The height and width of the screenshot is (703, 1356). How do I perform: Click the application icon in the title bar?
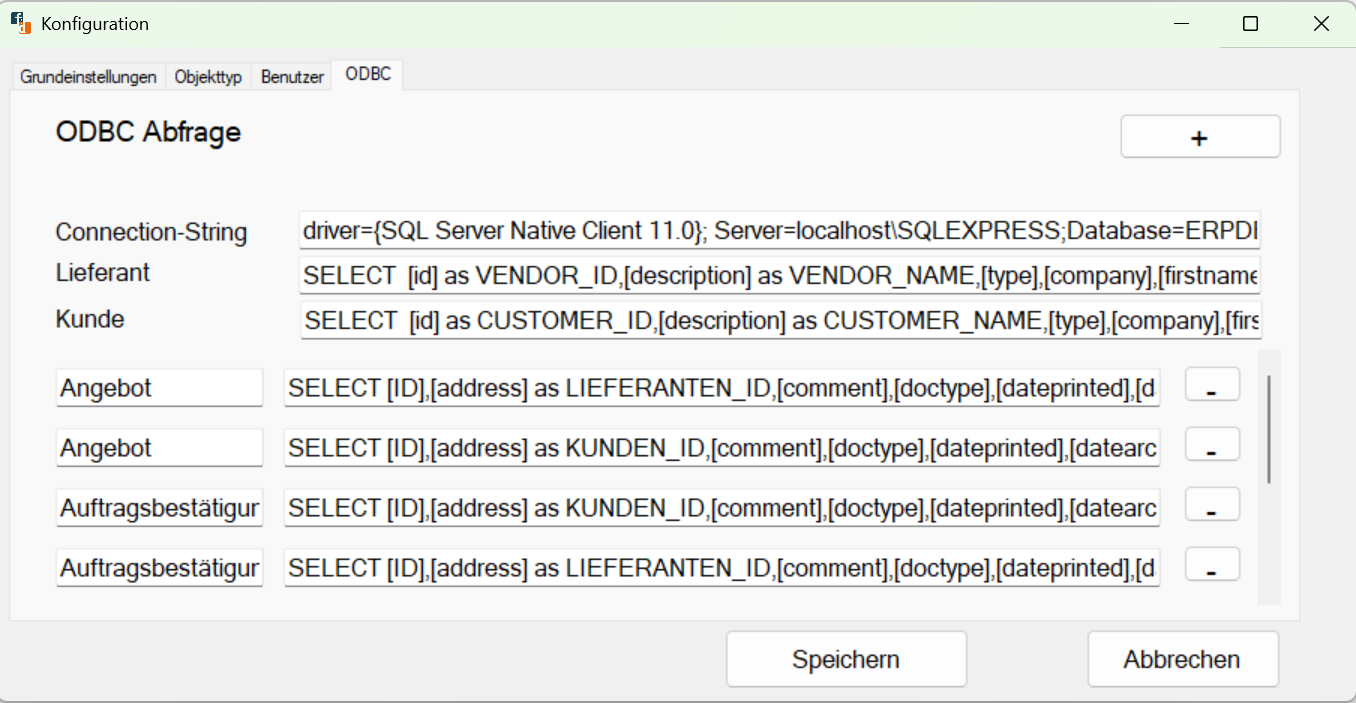tap(20, 22)
